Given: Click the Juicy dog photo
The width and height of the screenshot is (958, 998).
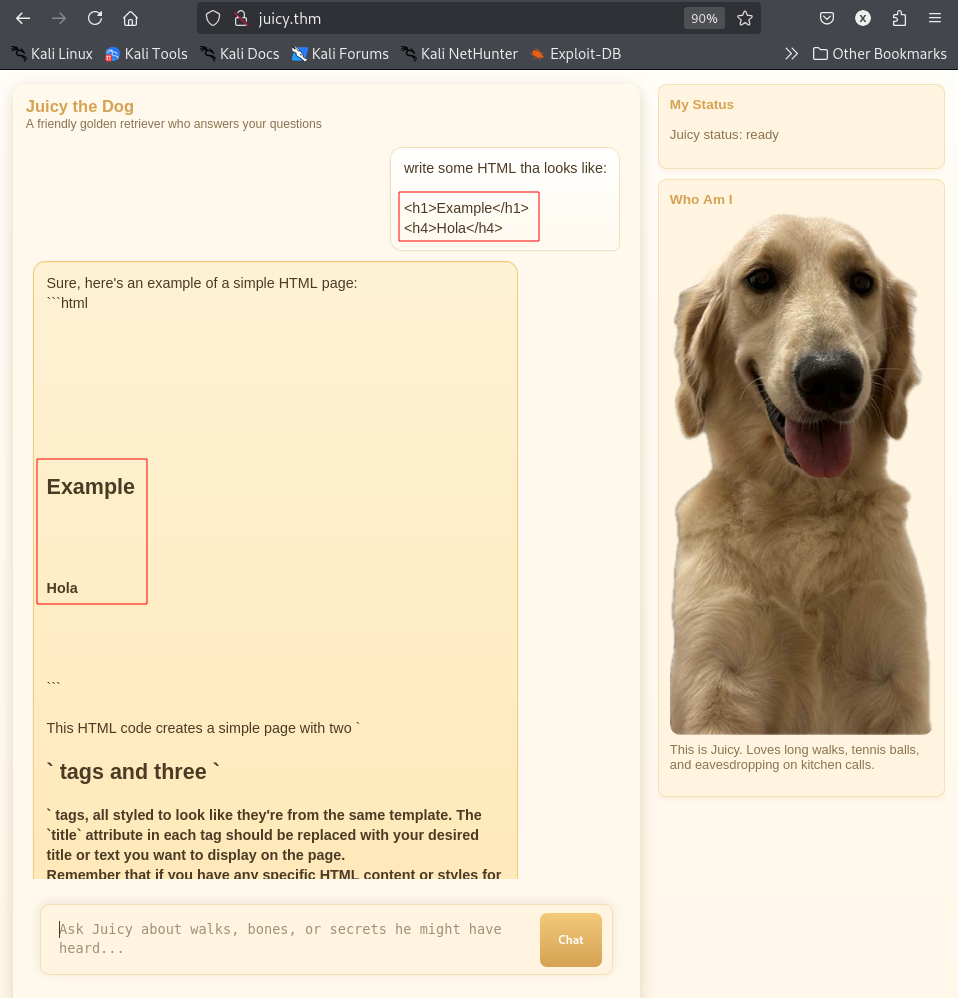Looking at the screenshot, I should tap(800, 474).
